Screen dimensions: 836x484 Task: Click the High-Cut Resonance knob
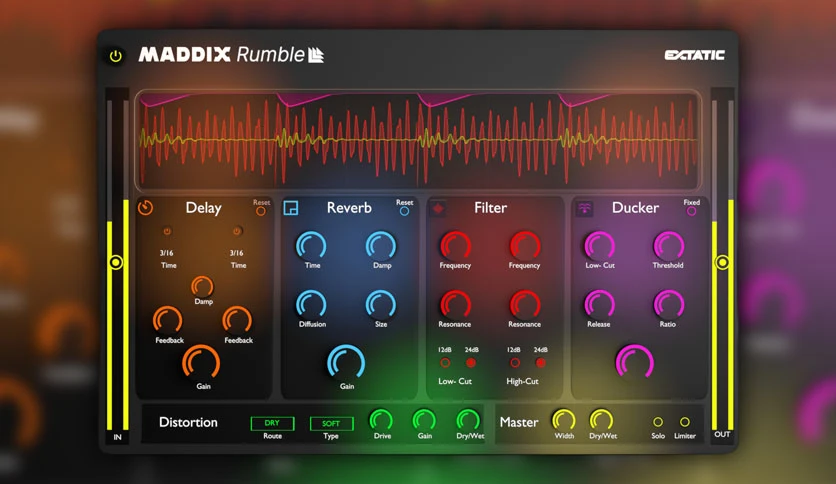(x=525, y=304)
